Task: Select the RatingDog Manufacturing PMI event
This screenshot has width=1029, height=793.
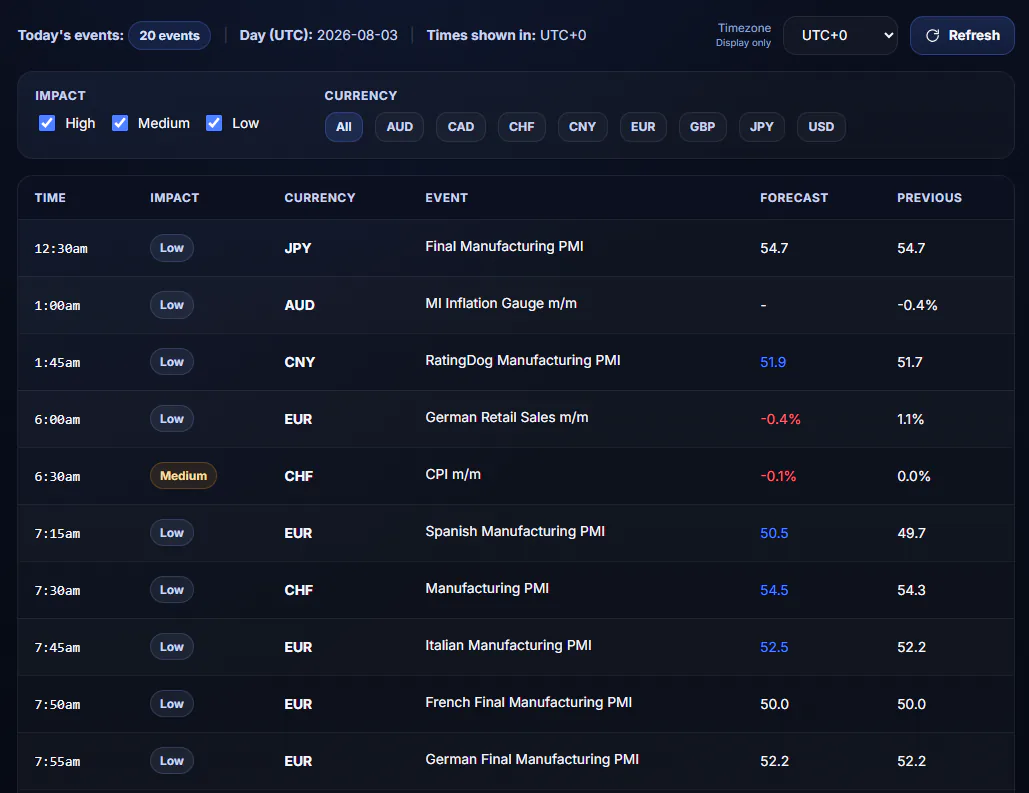Action: point(522,360)
